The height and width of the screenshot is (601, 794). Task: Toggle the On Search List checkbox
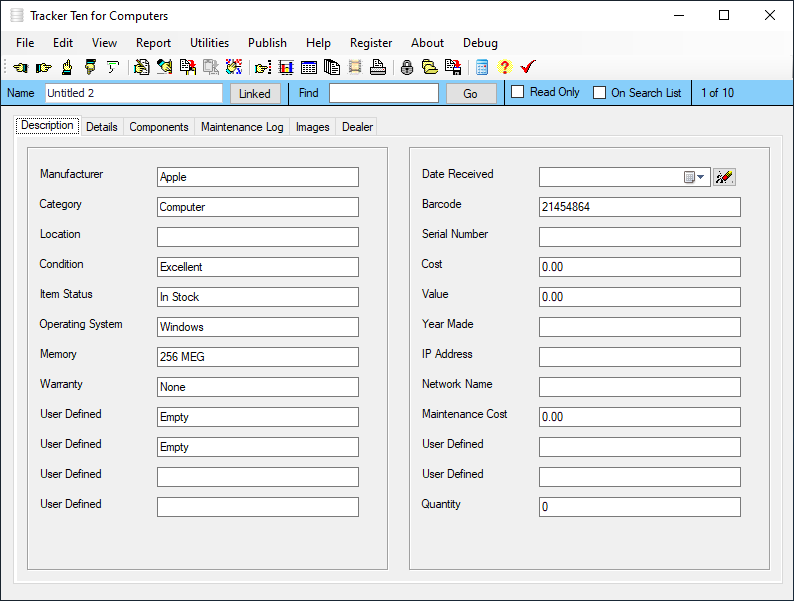coord(600,93)
